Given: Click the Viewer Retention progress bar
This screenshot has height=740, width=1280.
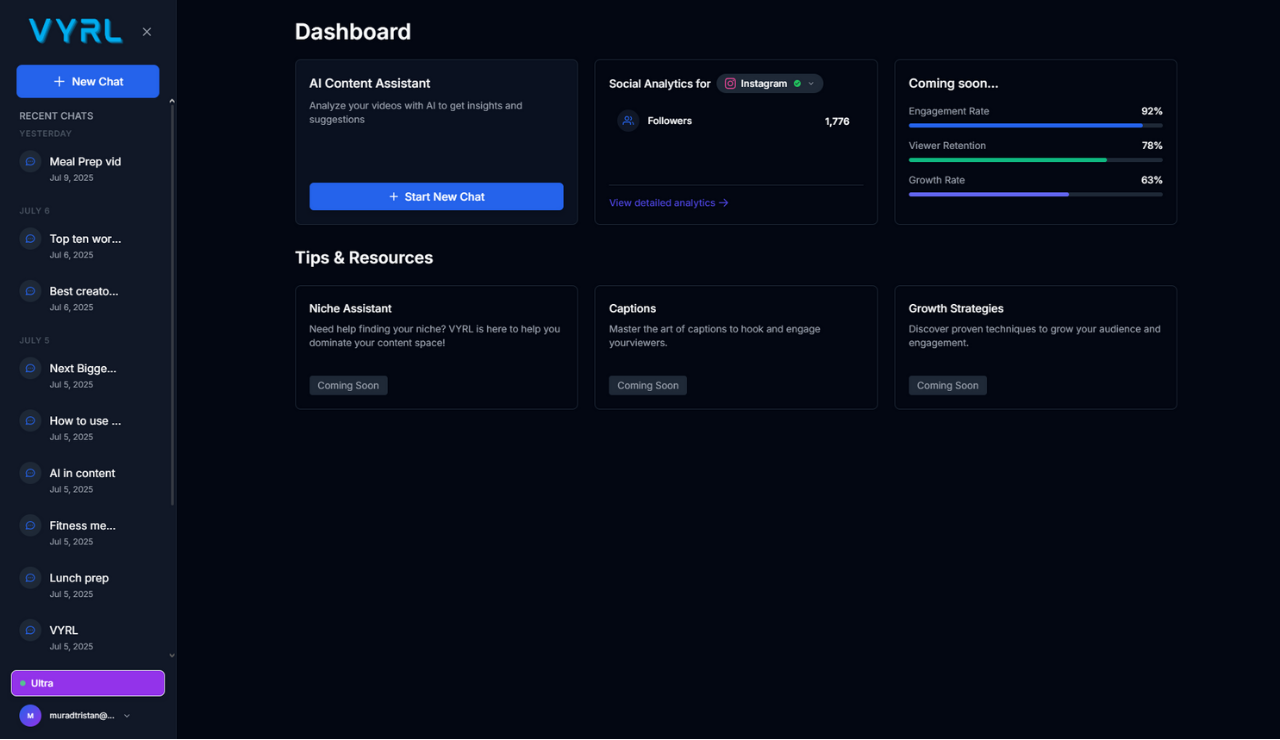Looking at the screenshot, I should tap(1035, 160).
